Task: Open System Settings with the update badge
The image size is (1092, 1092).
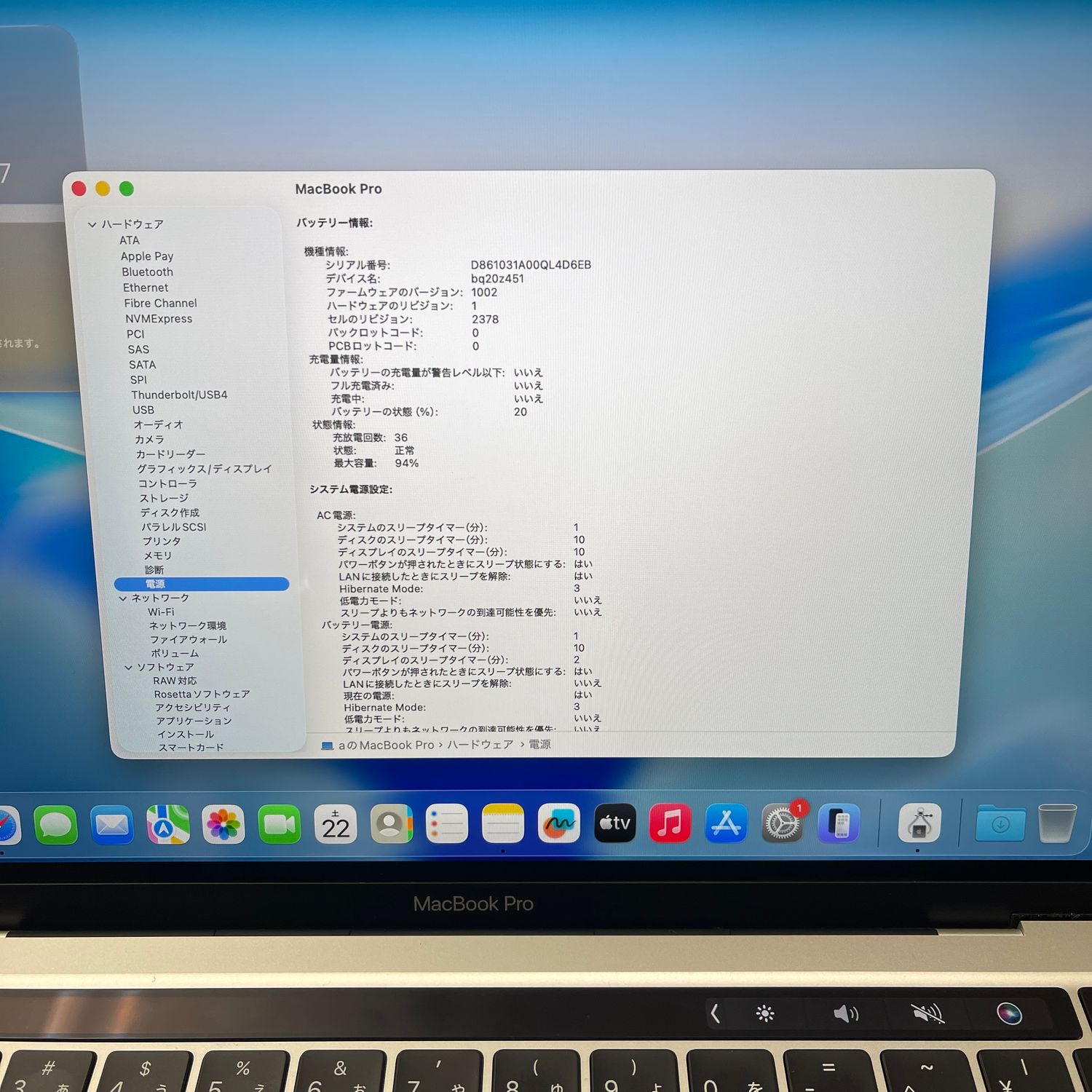Action: (782, 824)
